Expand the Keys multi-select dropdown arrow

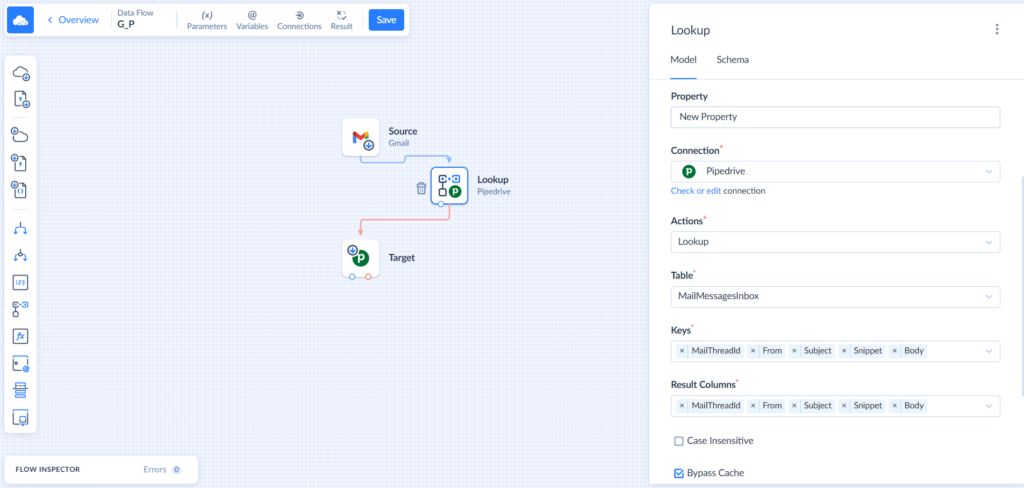[x=988, y=351]
